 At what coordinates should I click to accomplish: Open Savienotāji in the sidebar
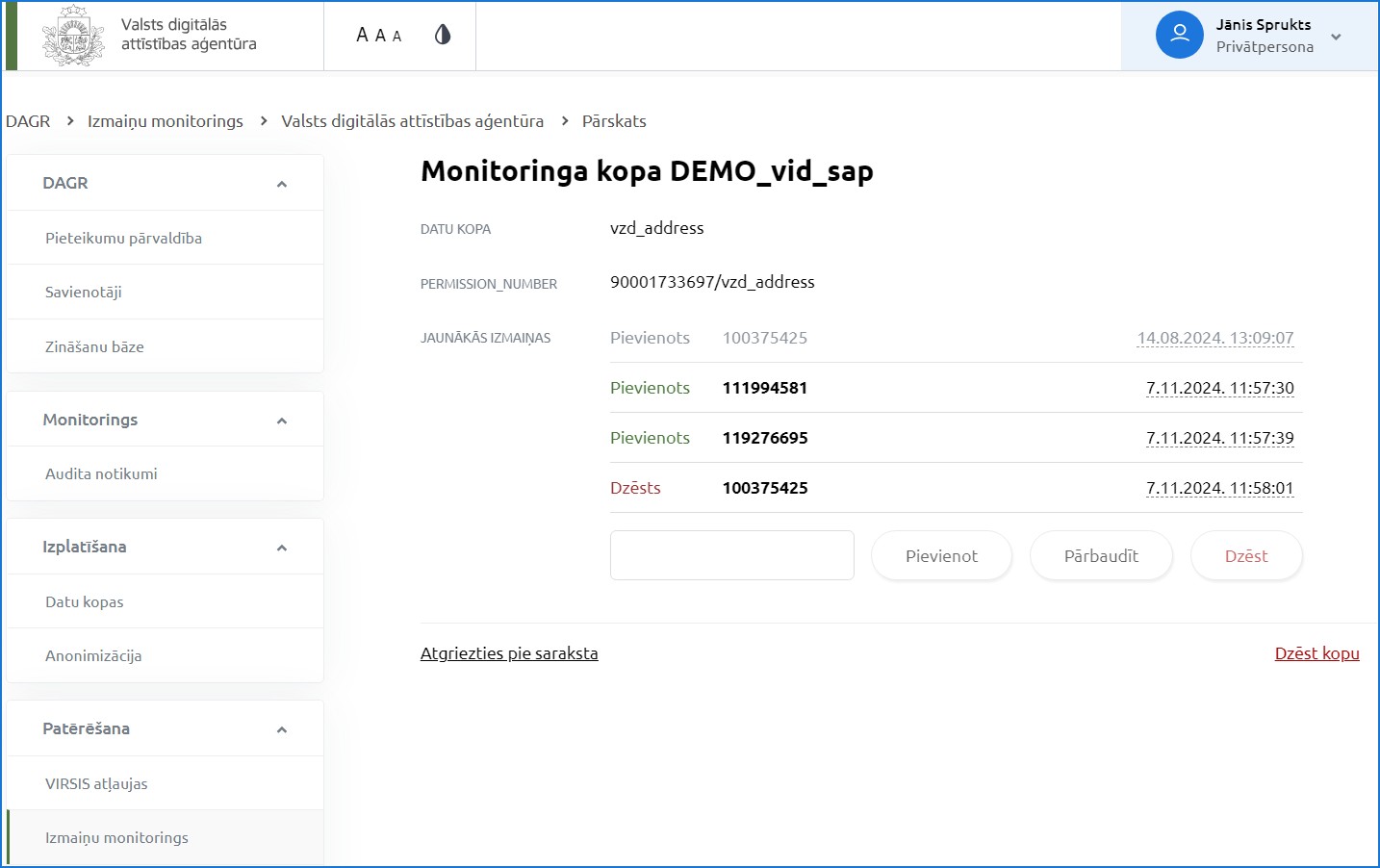tap(166, 292)
